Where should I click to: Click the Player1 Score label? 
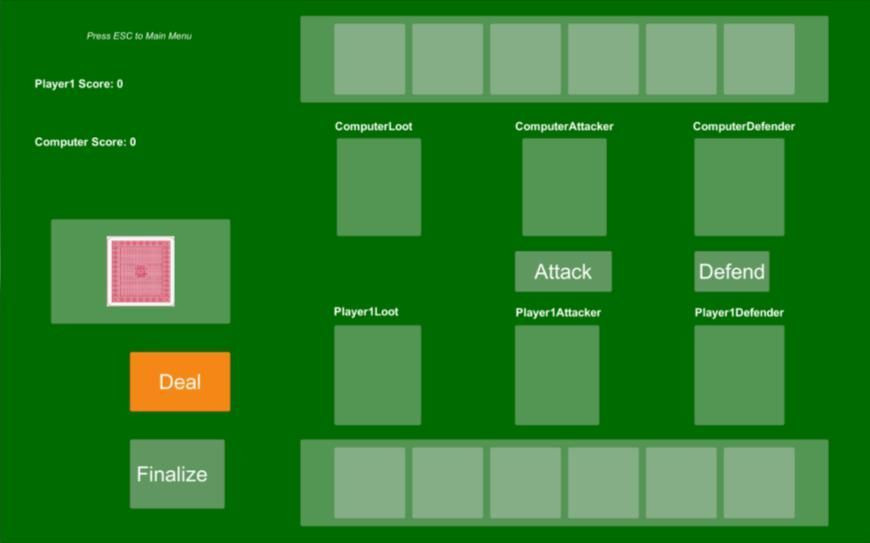79,84
